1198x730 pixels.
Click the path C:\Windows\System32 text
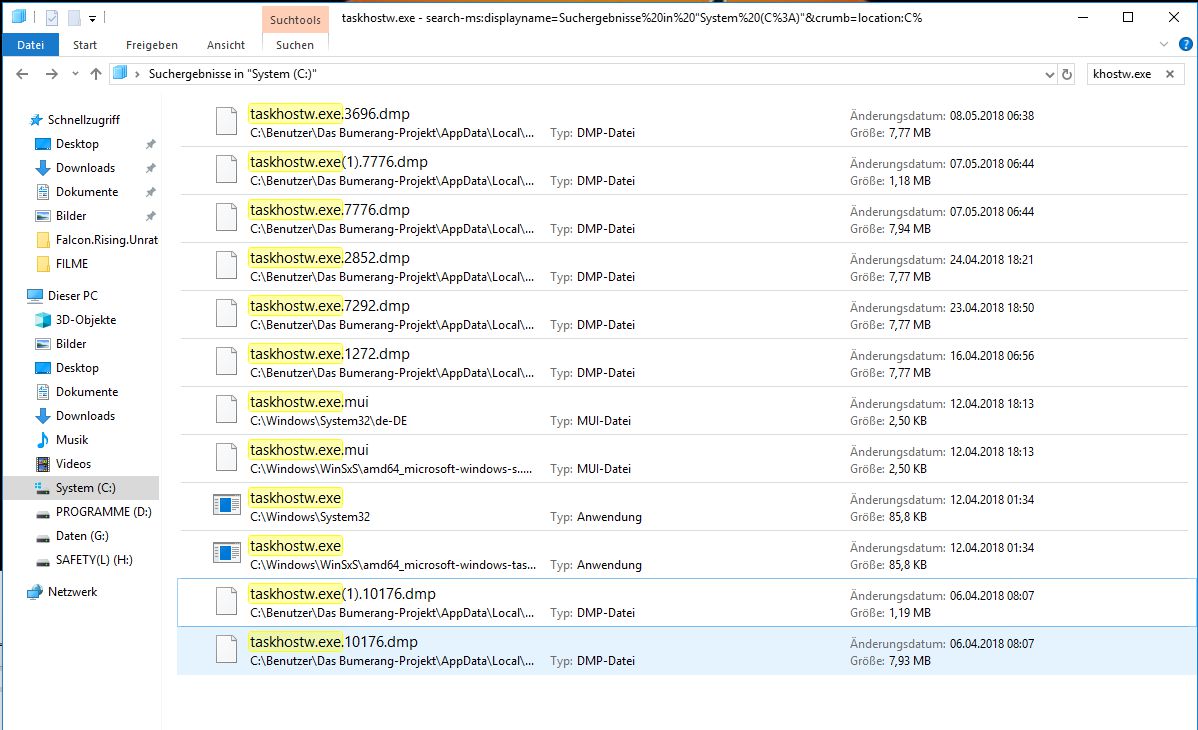pyautogui.click(x=310, y=517)
